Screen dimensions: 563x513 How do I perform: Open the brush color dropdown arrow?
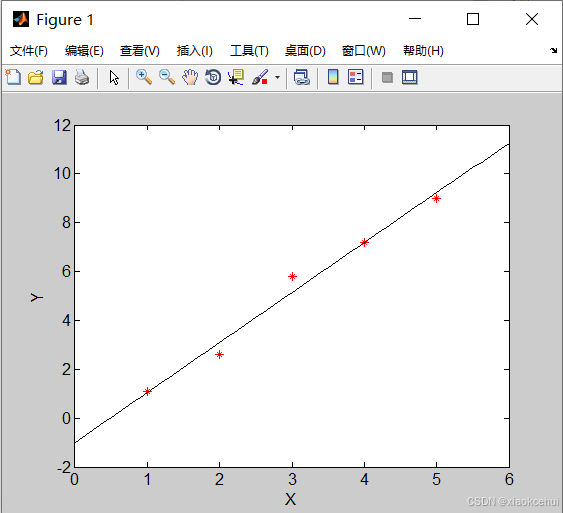(x=277, y=77)
